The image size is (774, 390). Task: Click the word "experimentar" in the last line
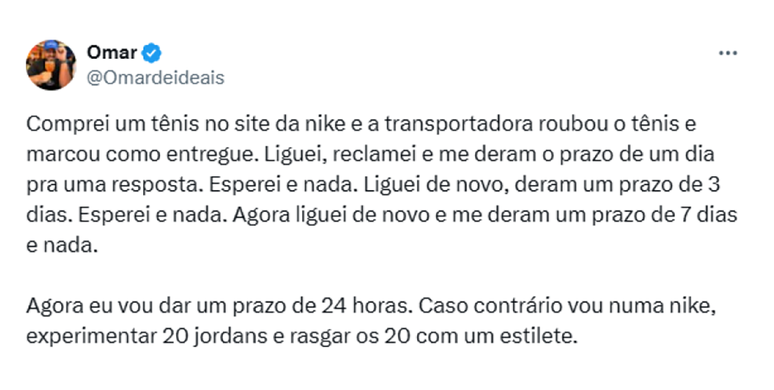91,337
